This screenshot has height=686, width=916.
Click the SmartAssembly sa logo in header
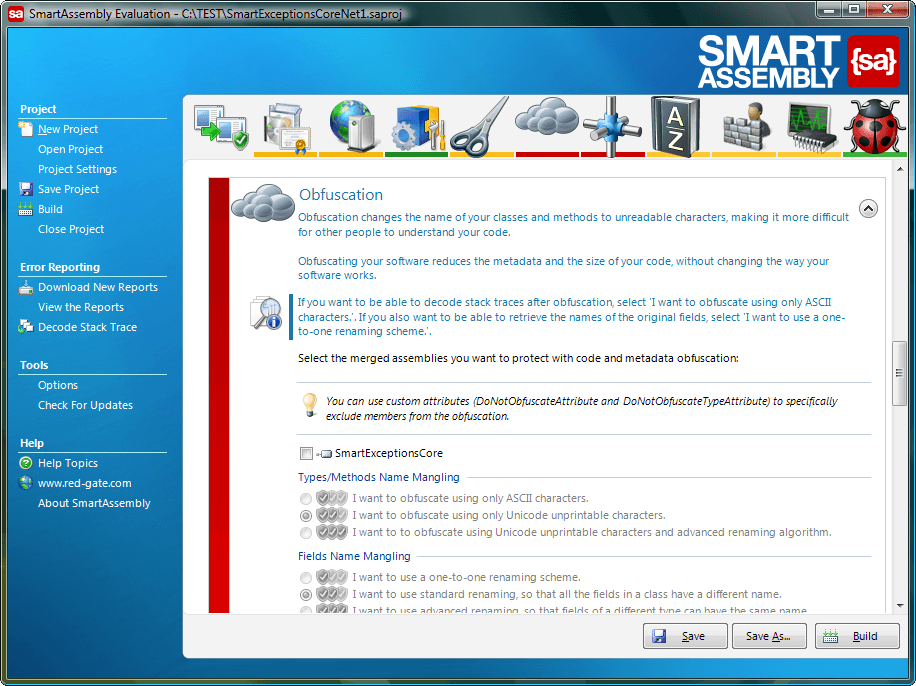click(x=873, y=61)
